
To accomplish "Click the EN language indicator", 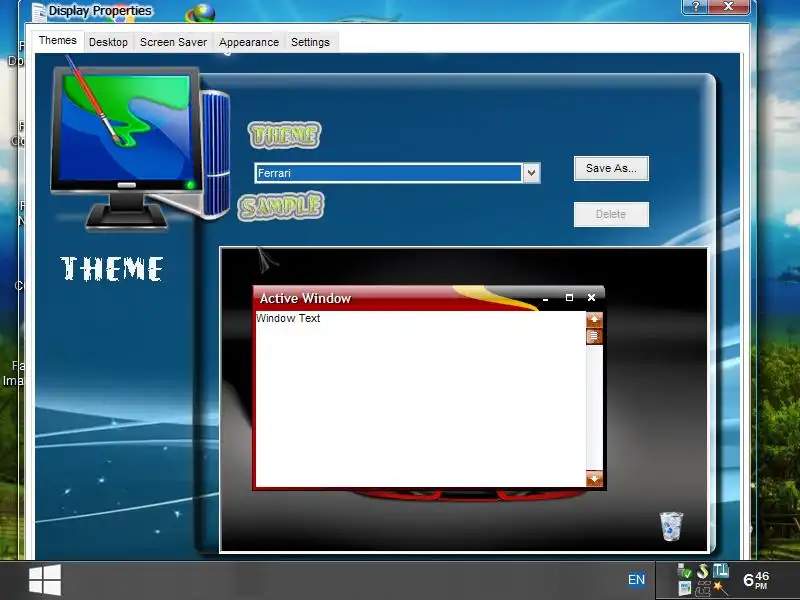I will pos(636,580).
